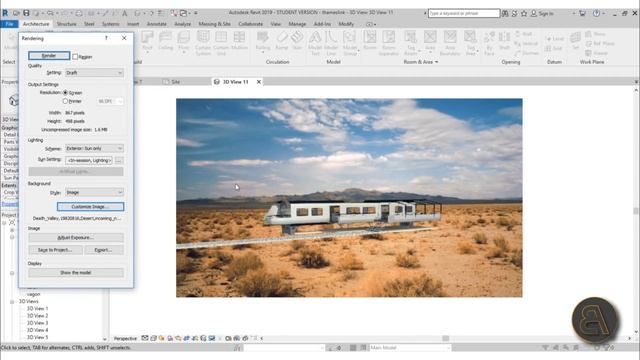Click the Rendering dialog help question mark
The width and height of the screenshot is (640, 360).
(107, 38)
